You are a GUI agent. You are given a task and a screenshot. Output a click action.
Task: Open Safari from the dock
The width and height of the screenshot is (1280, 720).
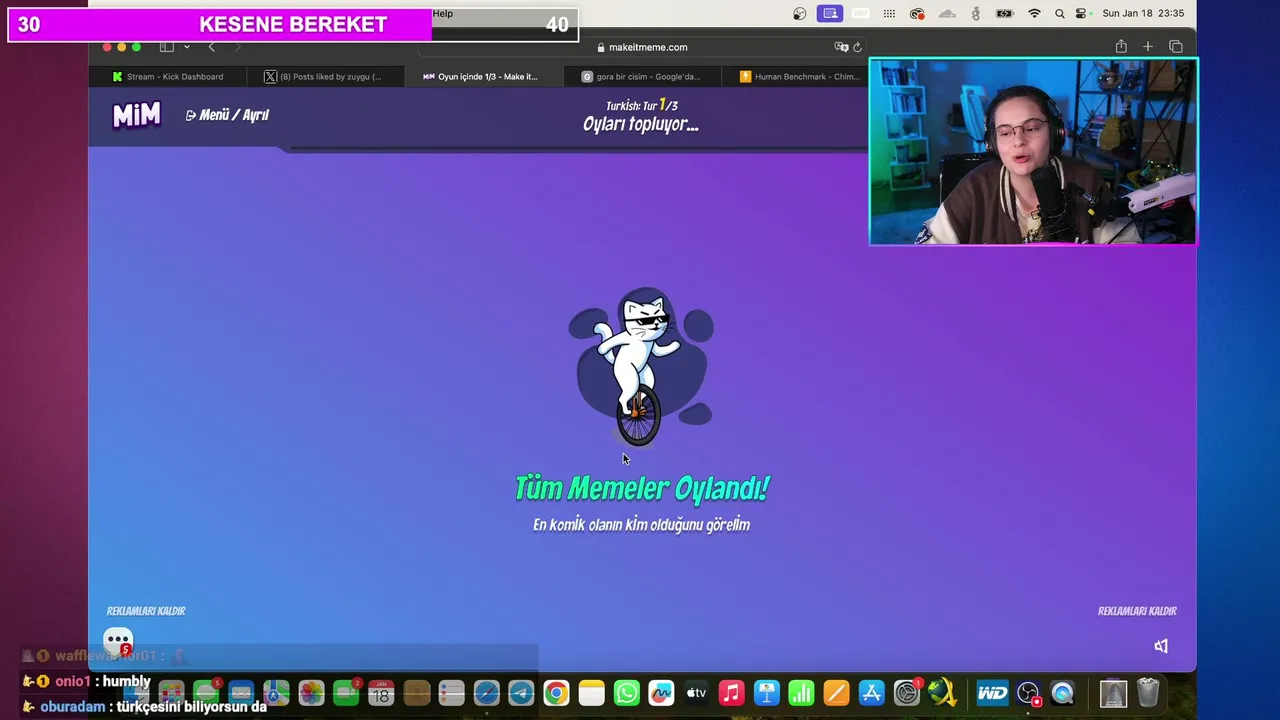click(486, 693)
